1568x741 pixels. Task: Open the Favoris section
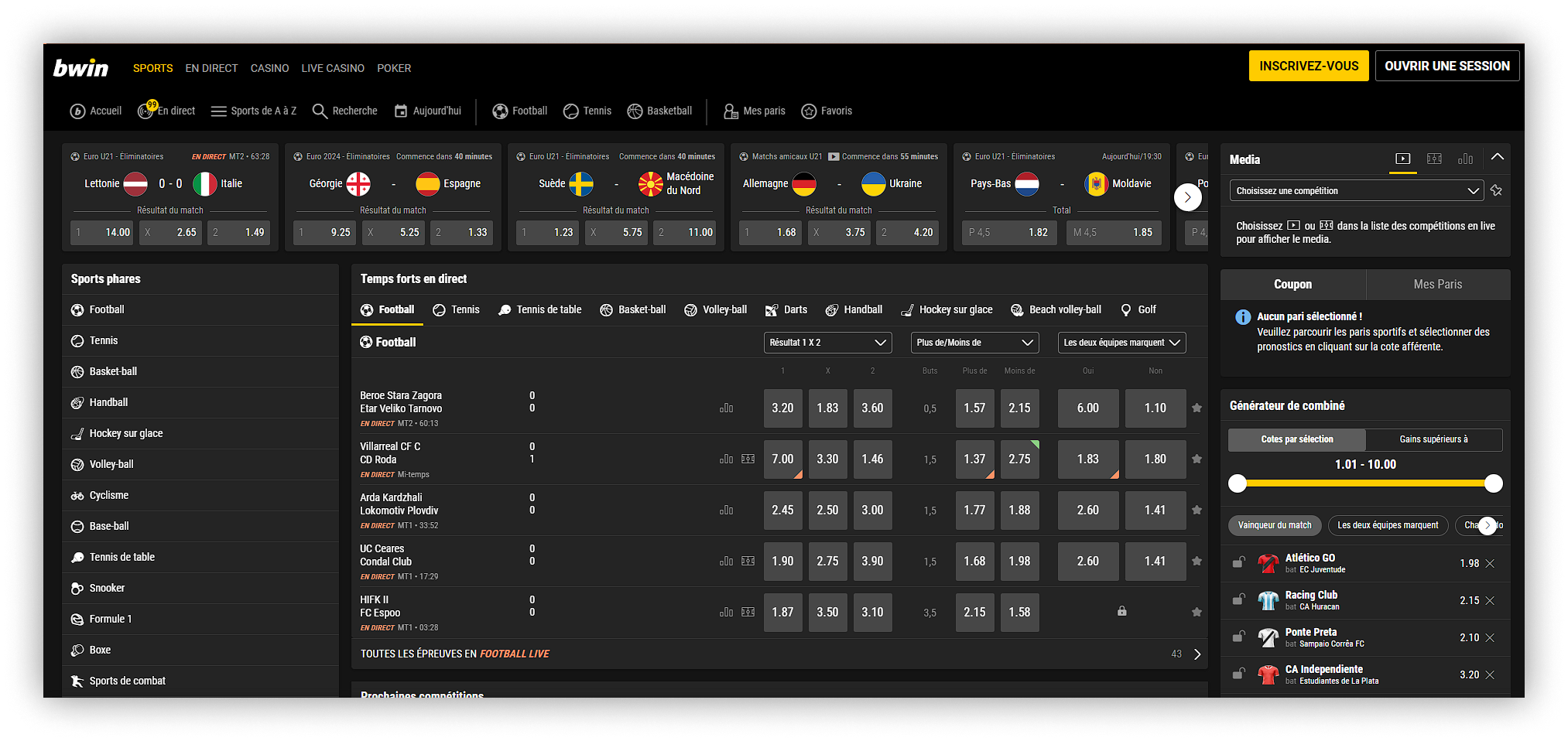827,111
